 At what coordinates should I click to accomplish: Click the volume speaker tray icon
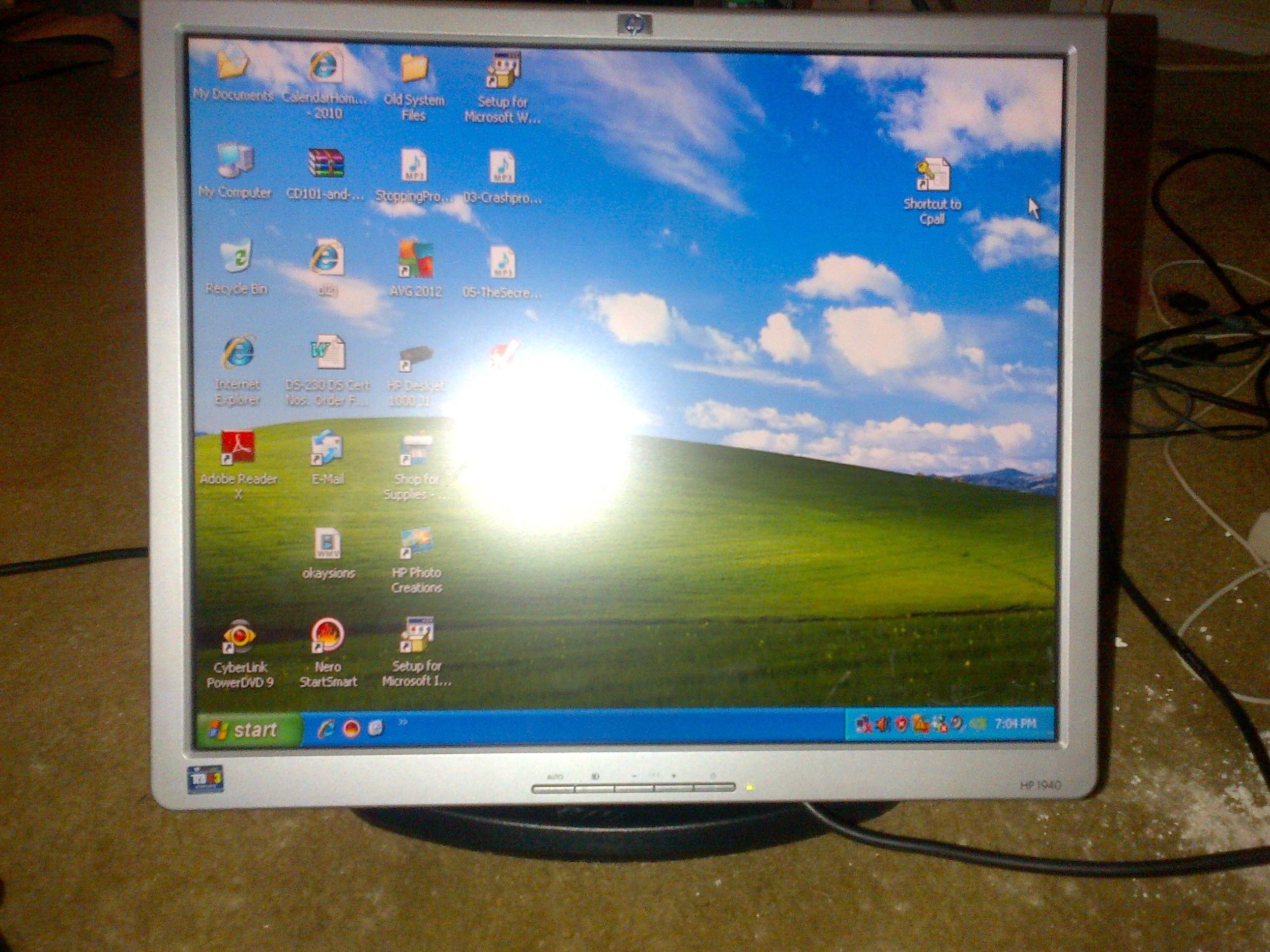(883, 725)
